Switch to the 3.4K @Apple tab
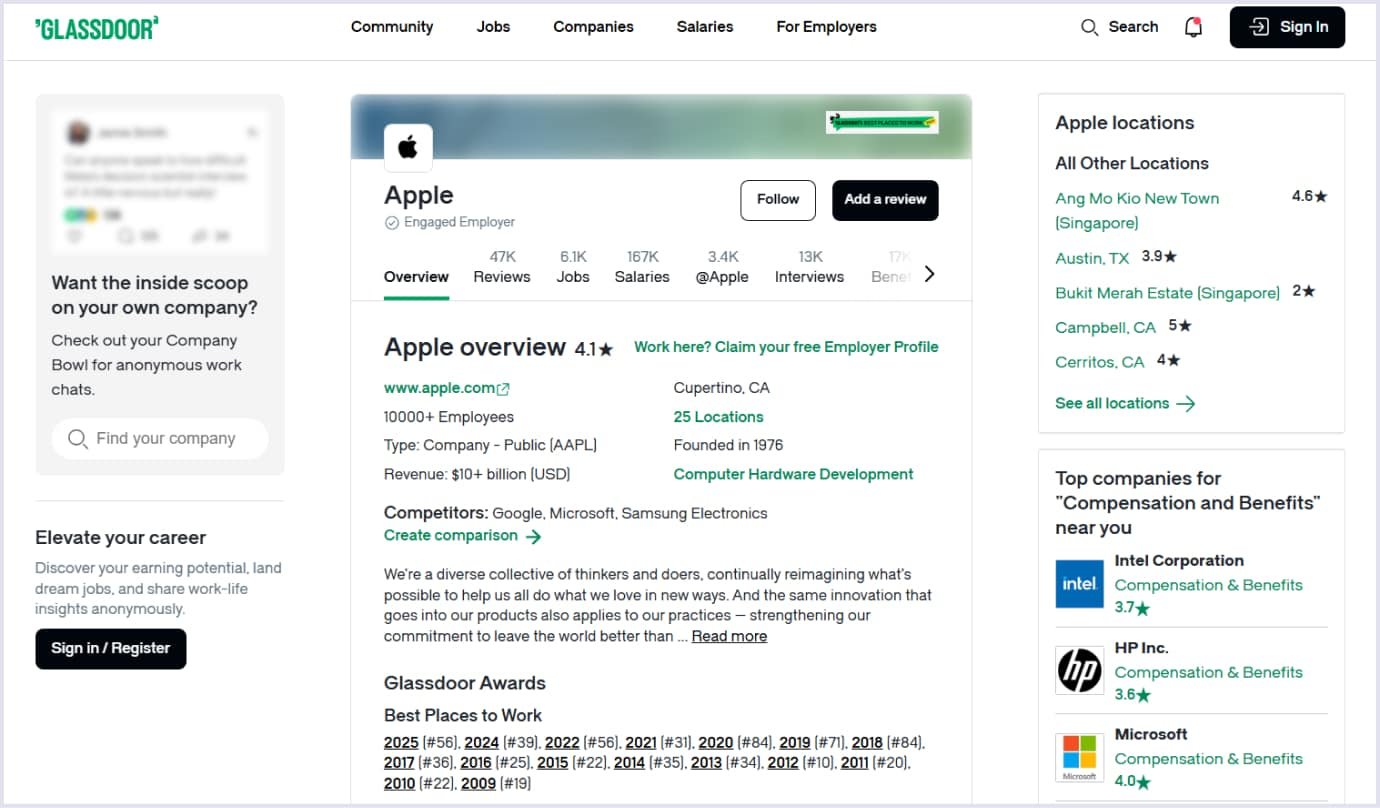Viewport: 1380px width, 808px height. coord(722,267)
